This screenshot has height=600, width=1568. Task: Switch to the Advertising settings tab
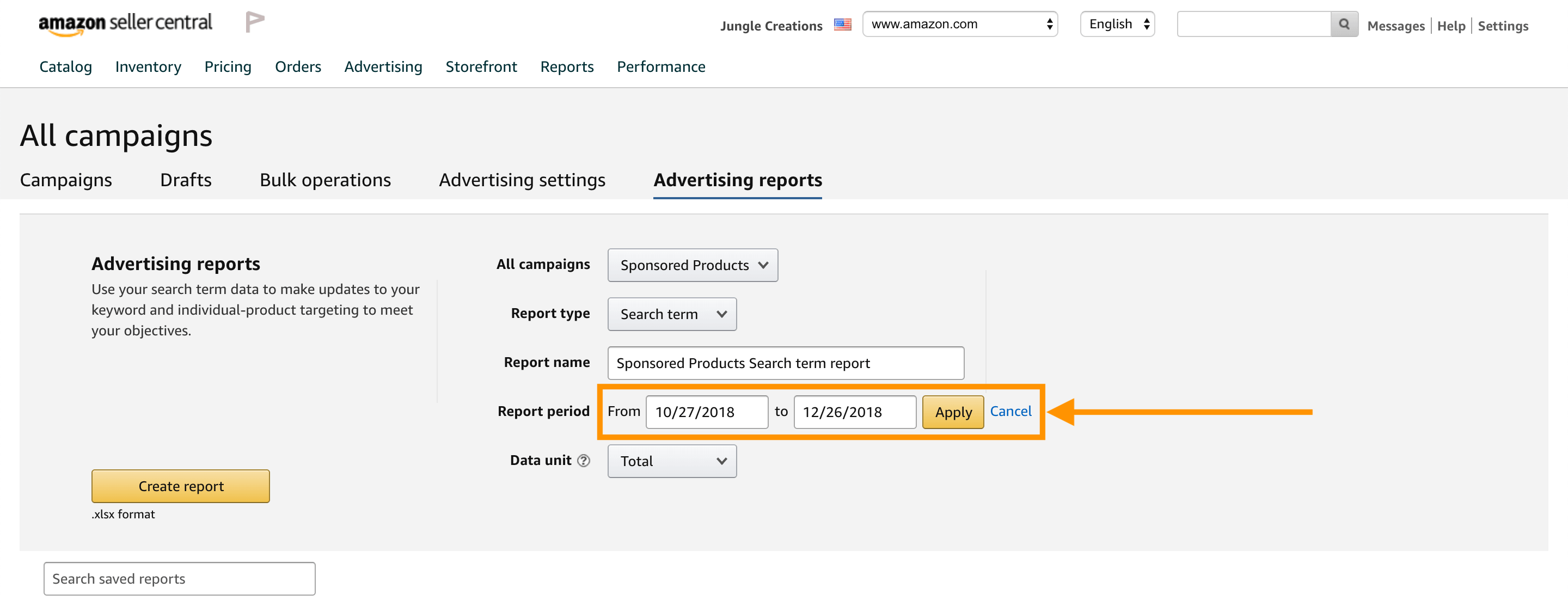point(522,180)
